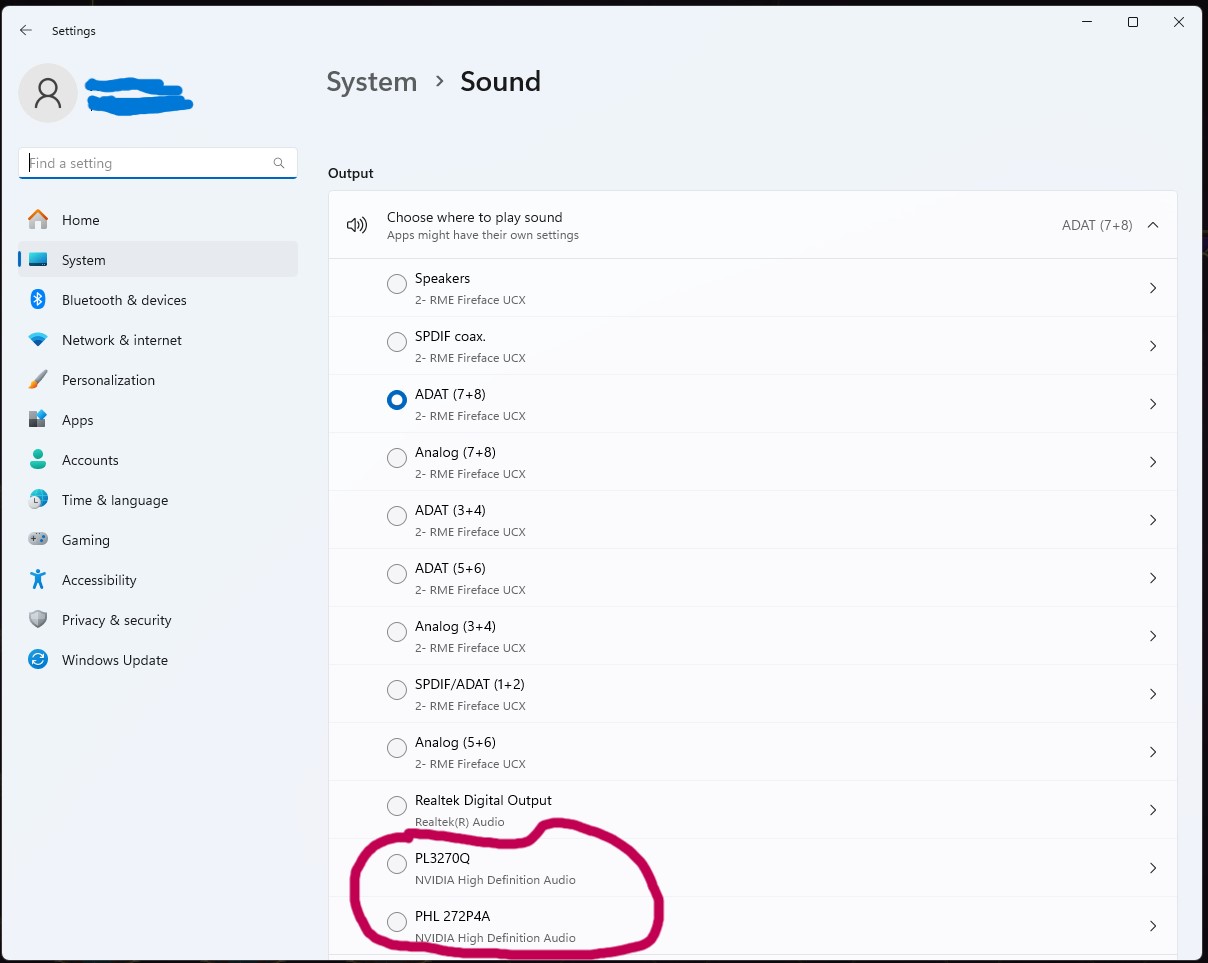Click the Network & internet wifi icon

(x=38, y=340)
